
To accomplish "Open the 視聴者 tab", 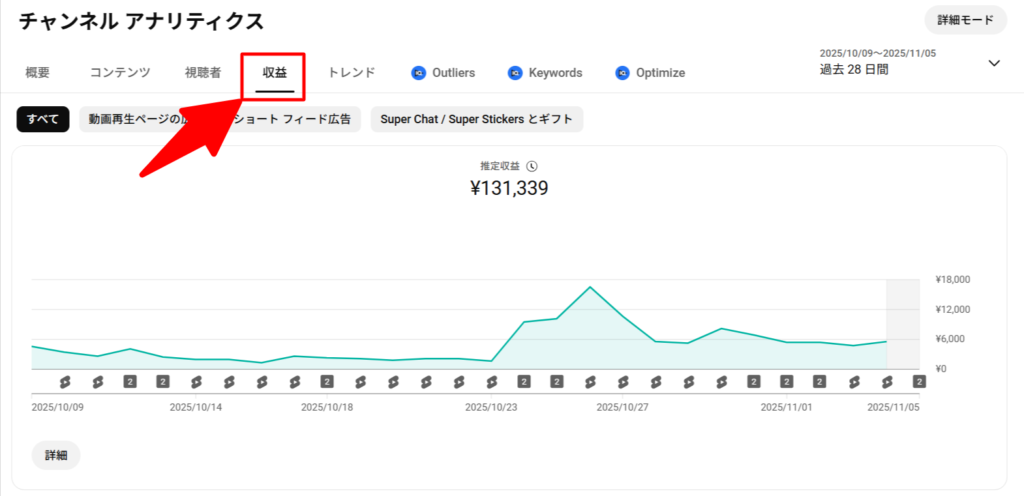I will 203,73.
